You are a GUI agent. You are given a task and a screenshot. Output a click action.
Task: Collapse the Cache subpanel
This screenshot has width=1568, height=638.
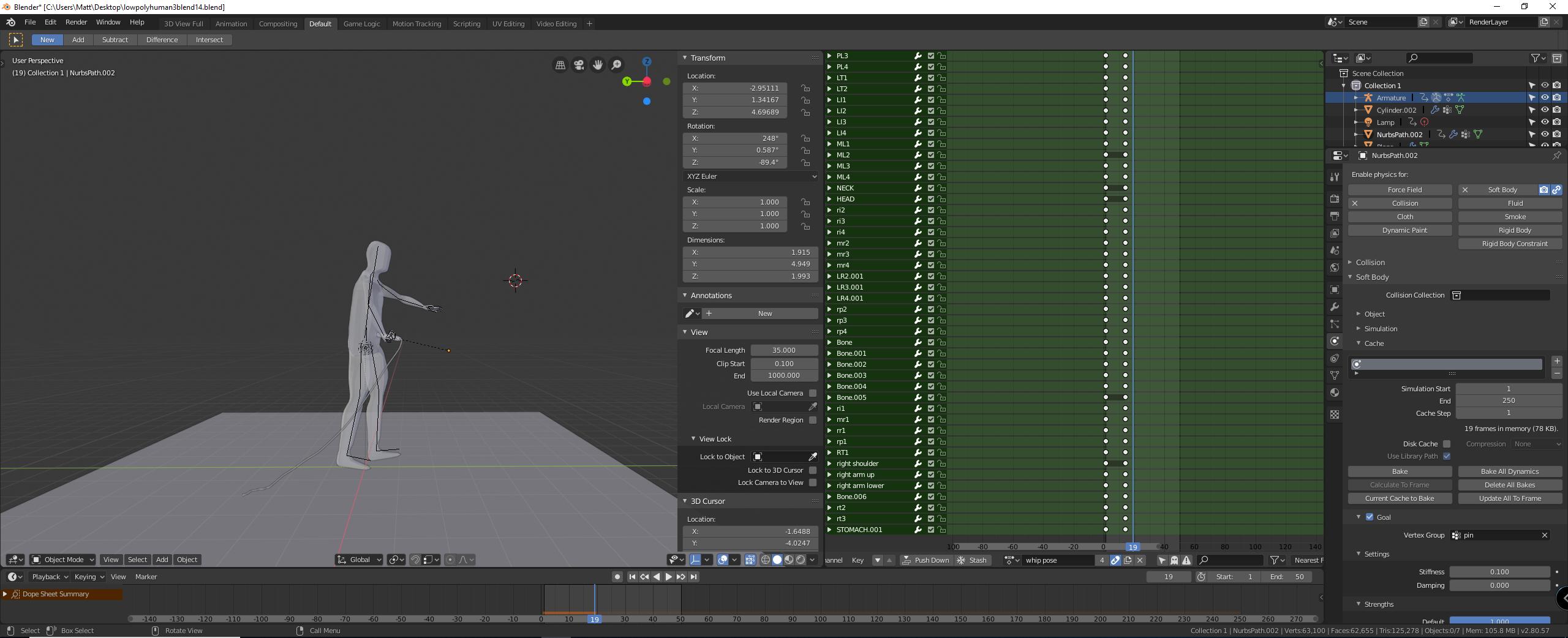click(1374, 343)
